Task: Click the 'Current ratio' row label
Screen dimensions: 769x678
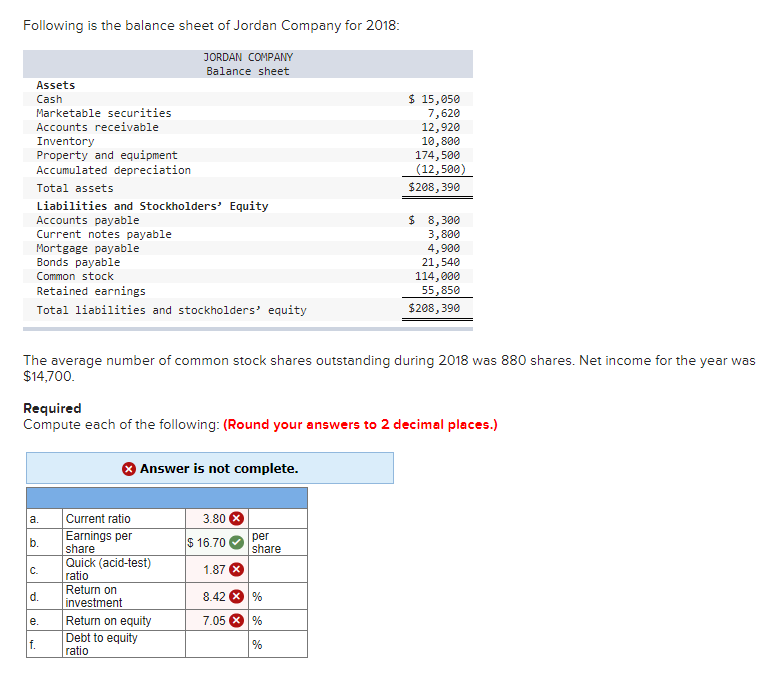Action: click(98, 519)
